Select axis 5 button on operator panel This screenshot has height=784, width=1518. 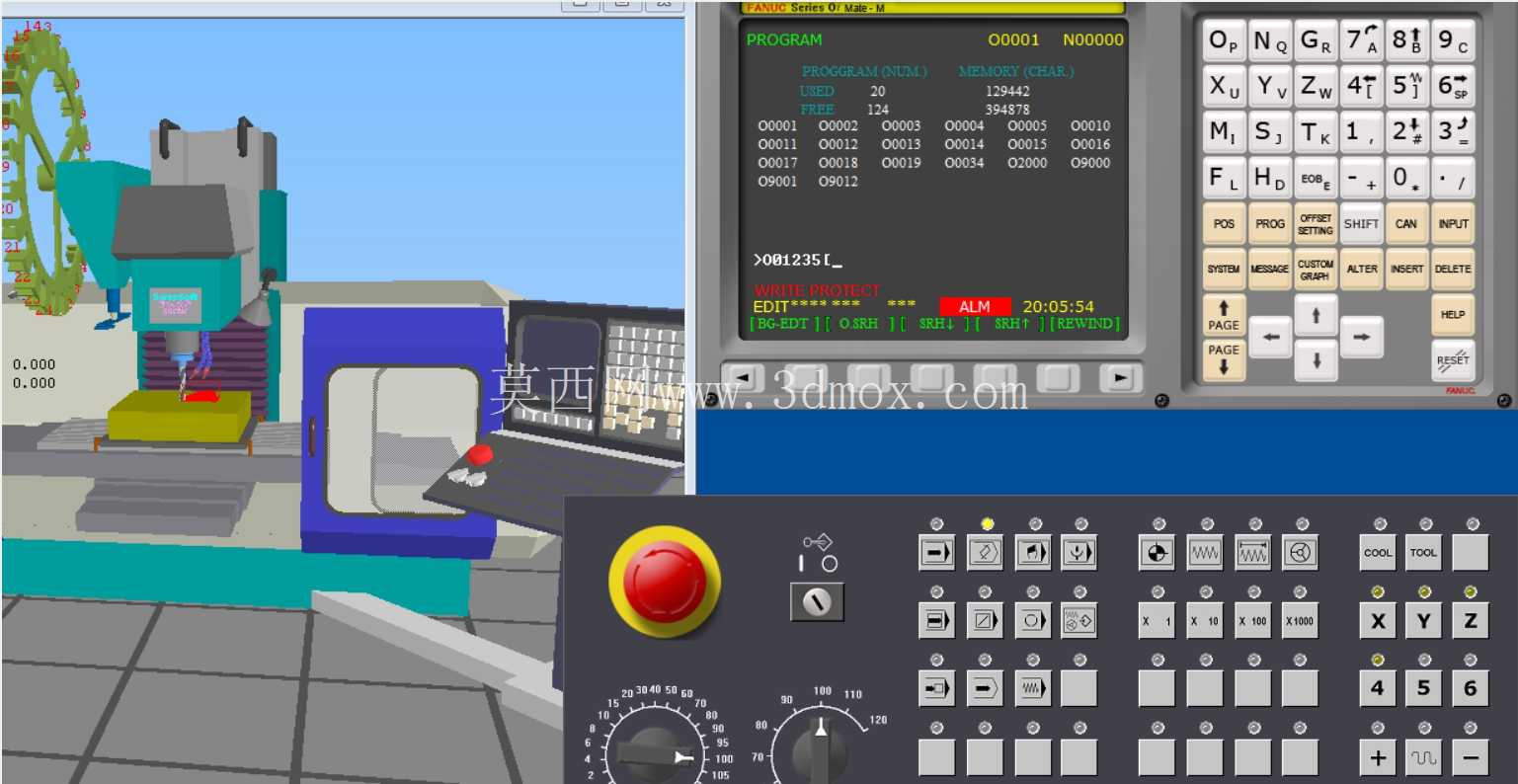click(x=1423, y=688)
